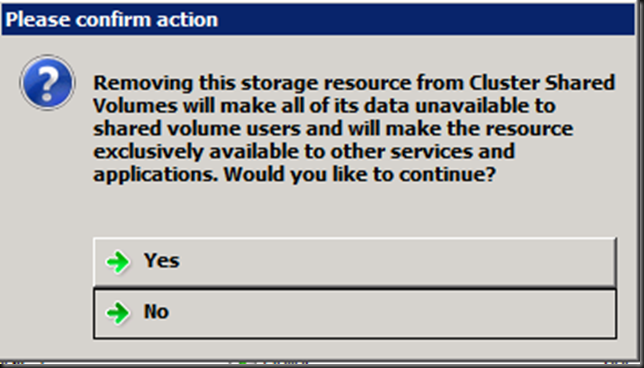Click the word "applications." in the message
The image size is (644, 368).
tap(156, 174)
